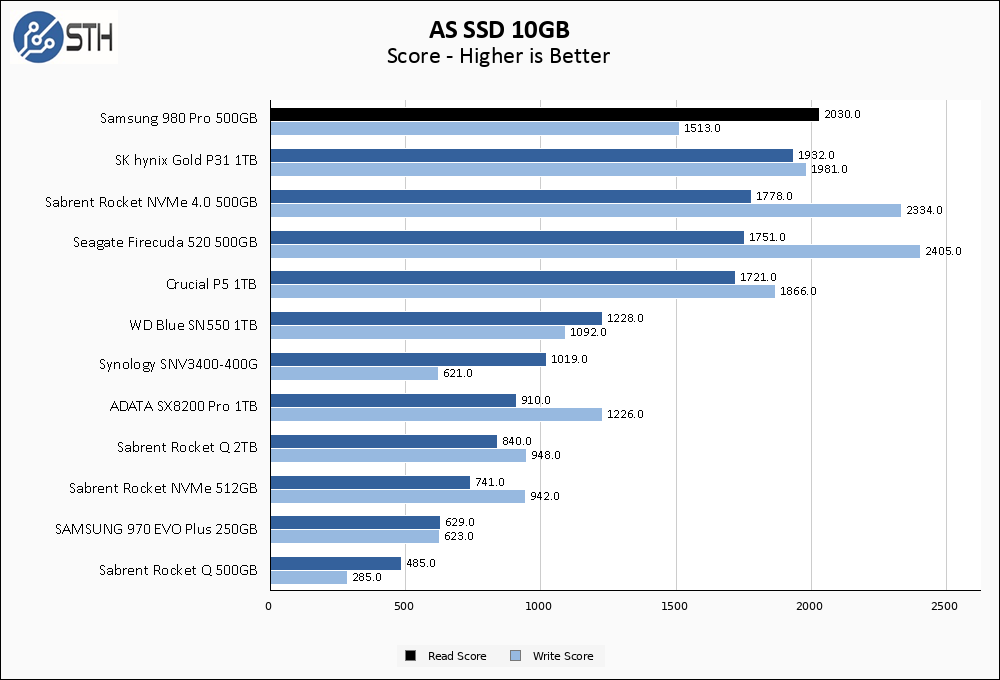The width and height of the screenshot is (1000, 680).
Task: Click the 2334.0 value label
Action: pos(924,210)
